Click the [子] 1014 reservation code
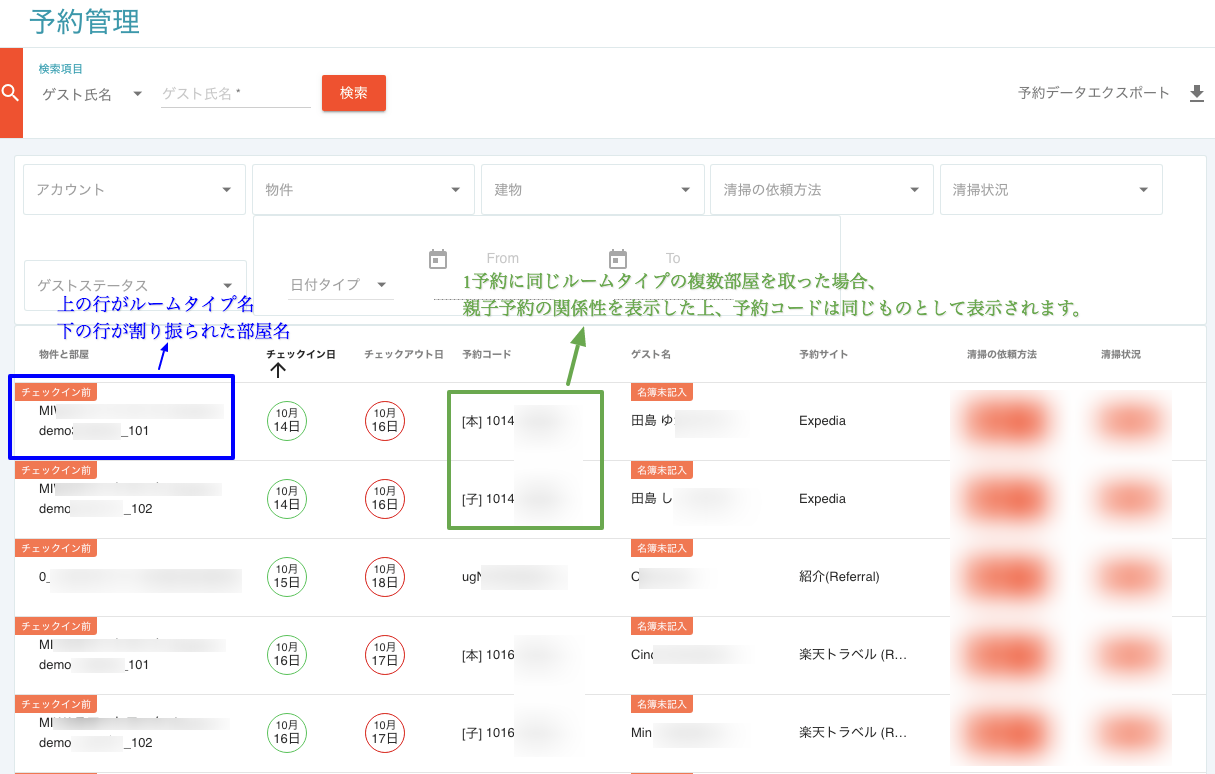 (x=488, y=499)
